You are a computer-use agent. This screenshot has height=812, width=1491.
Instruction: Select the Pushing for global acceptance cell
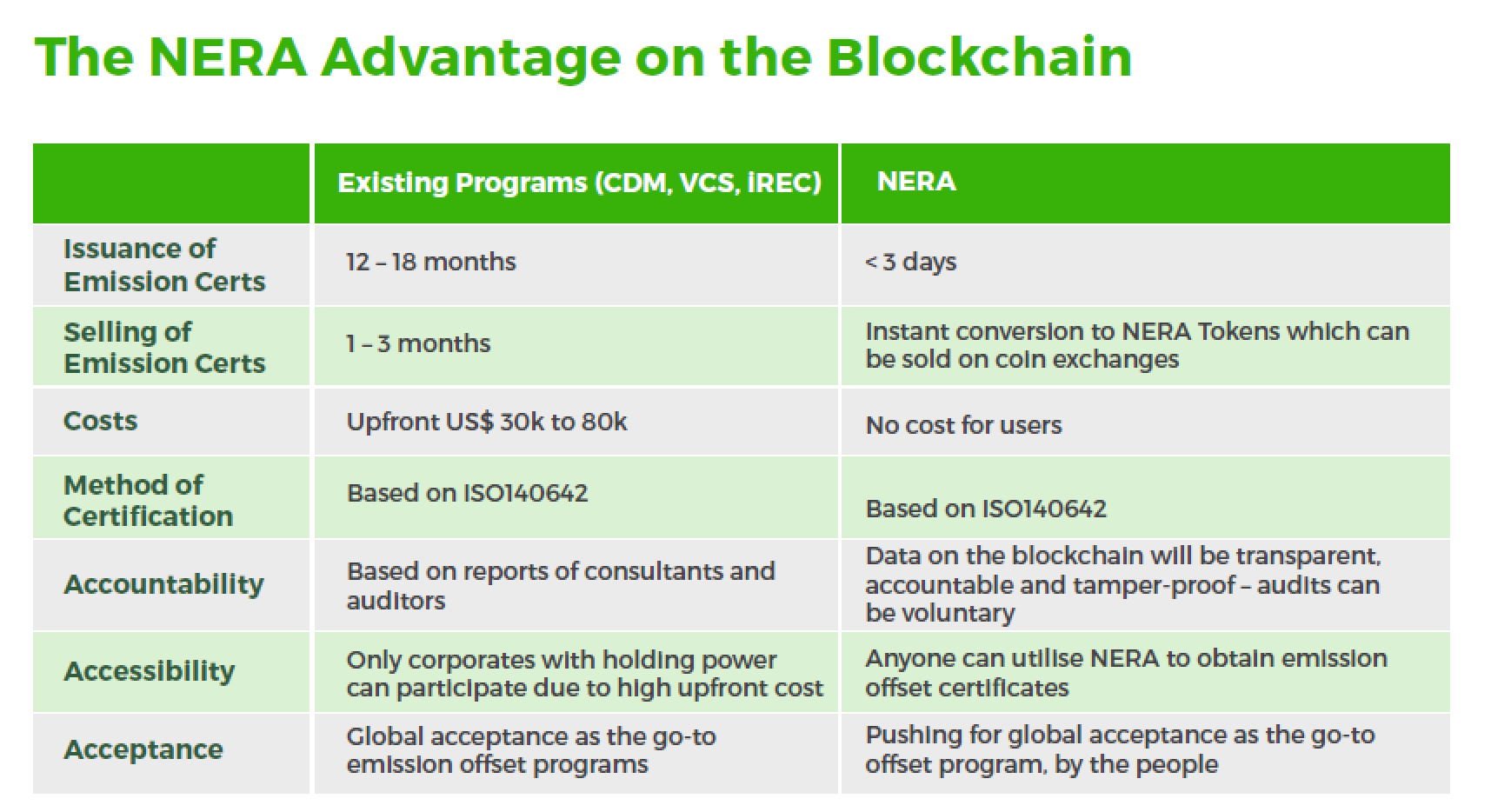click(x=1120, y=749)
